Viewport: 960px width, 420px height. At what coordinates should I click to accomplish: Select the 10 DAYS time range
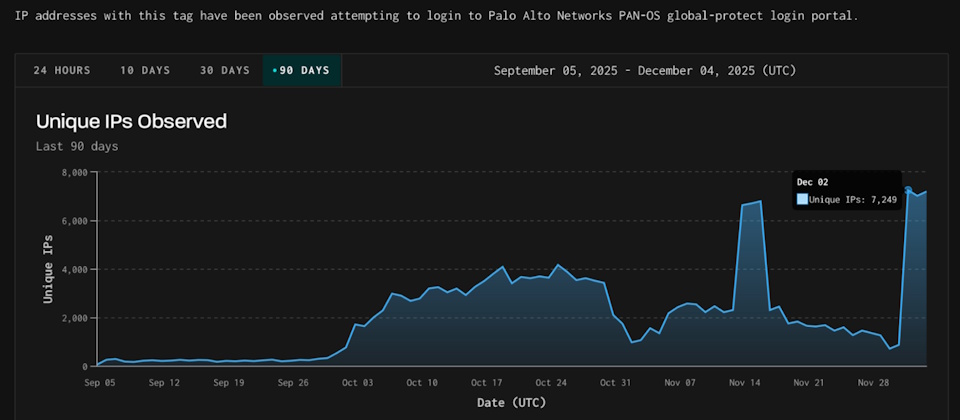[145, 70]
